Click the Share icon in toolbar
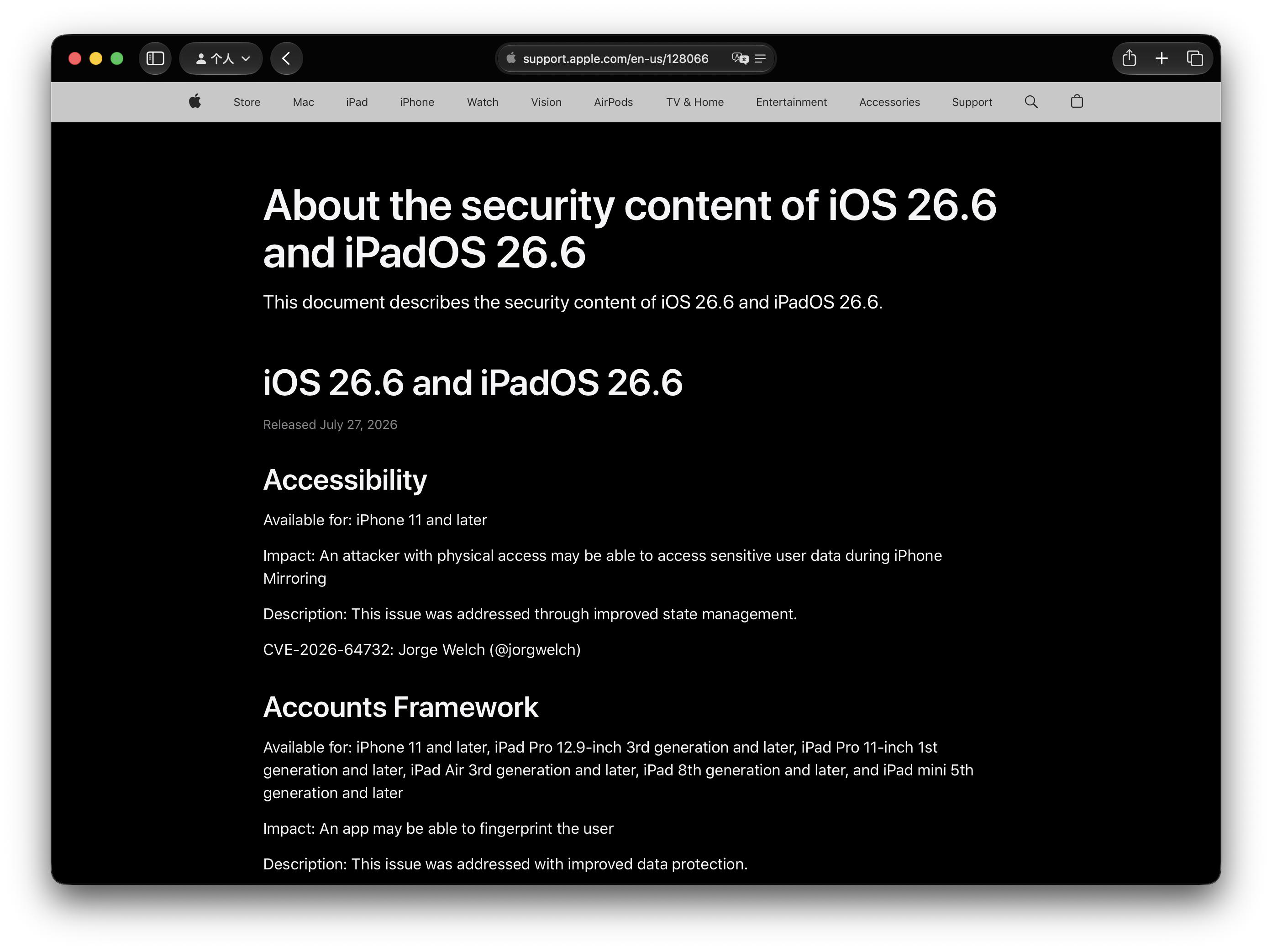Viewport: 1272px width, 952px height. point(1129,58)
